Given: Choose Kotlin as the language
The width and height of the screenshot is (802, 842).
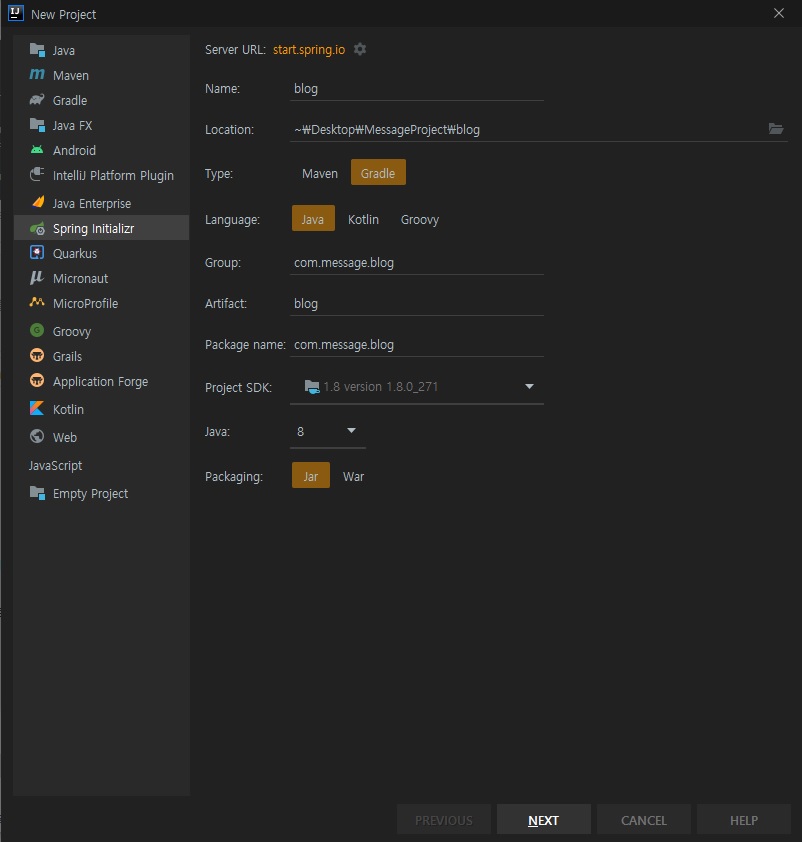Looking at the screenshot, I should click(x=363, y=220).
